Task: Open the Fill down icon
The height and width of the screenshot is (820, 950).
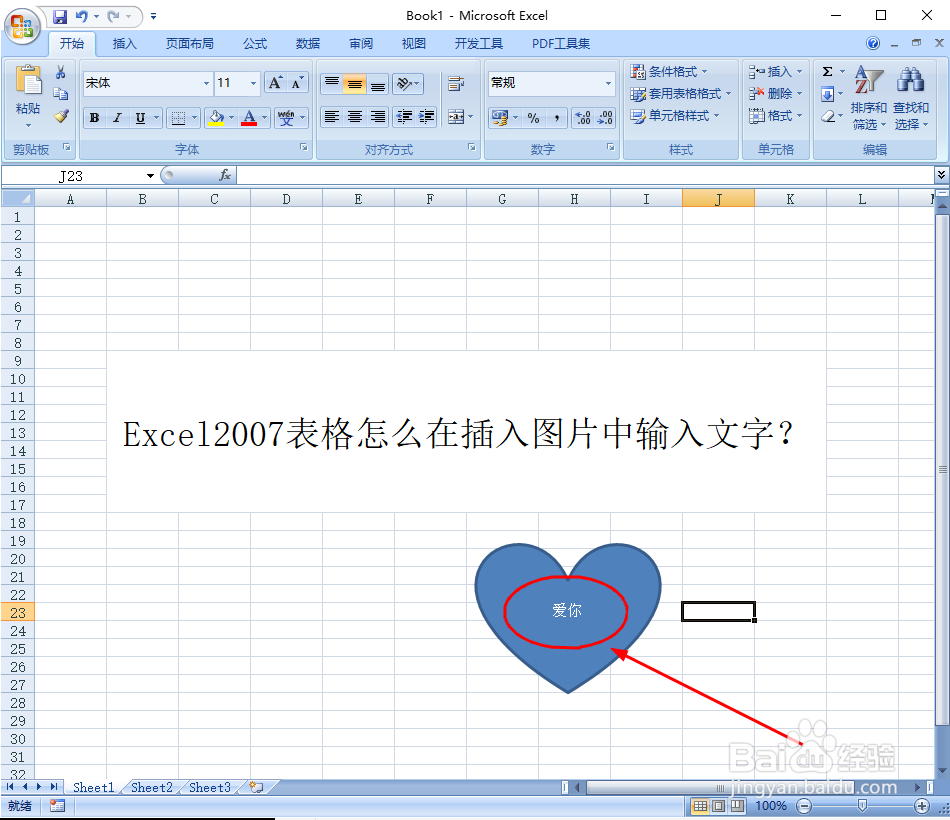Action: pos(828,94)
